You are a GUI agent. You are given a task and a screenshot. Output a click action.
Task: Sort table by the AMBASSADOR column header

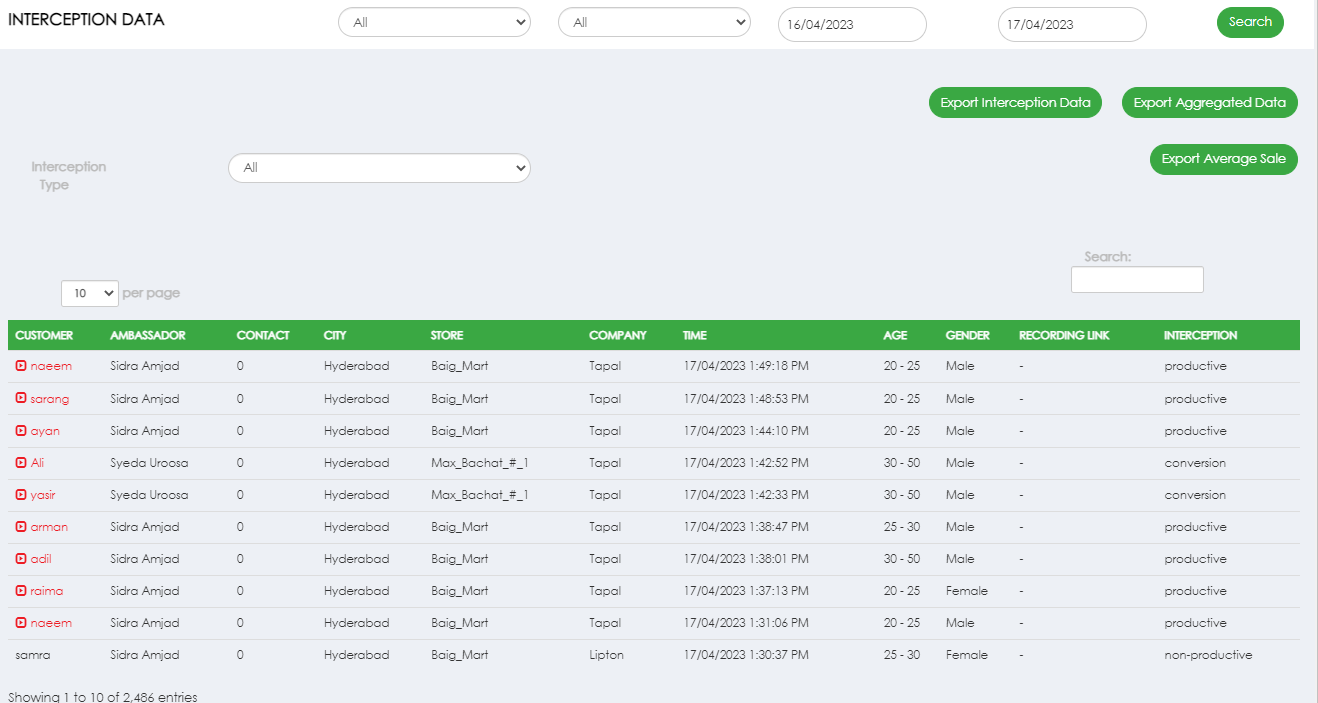pos(147,335)
